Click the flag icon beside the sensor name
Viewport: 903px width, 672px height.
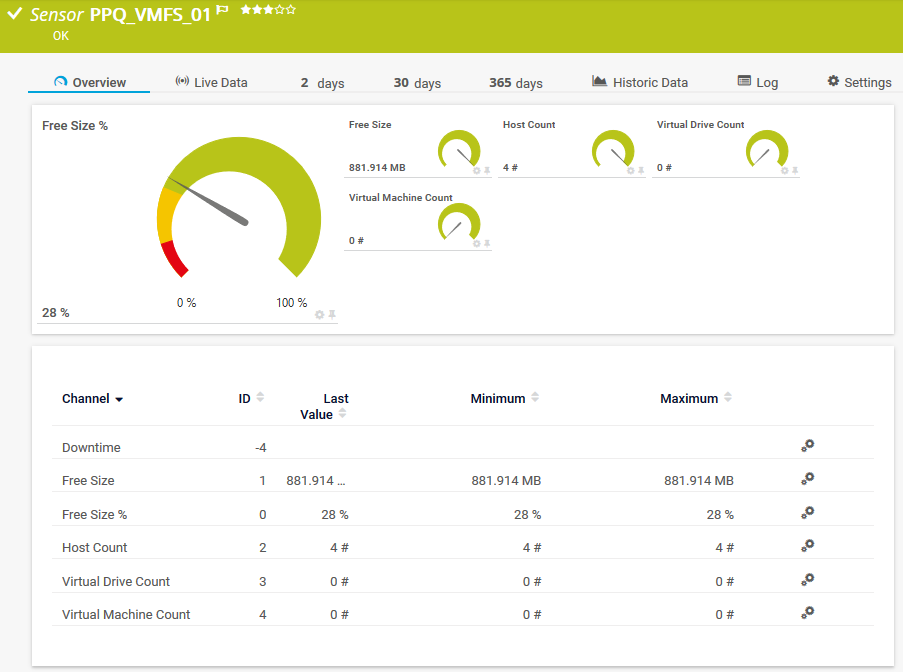[222, 10]
